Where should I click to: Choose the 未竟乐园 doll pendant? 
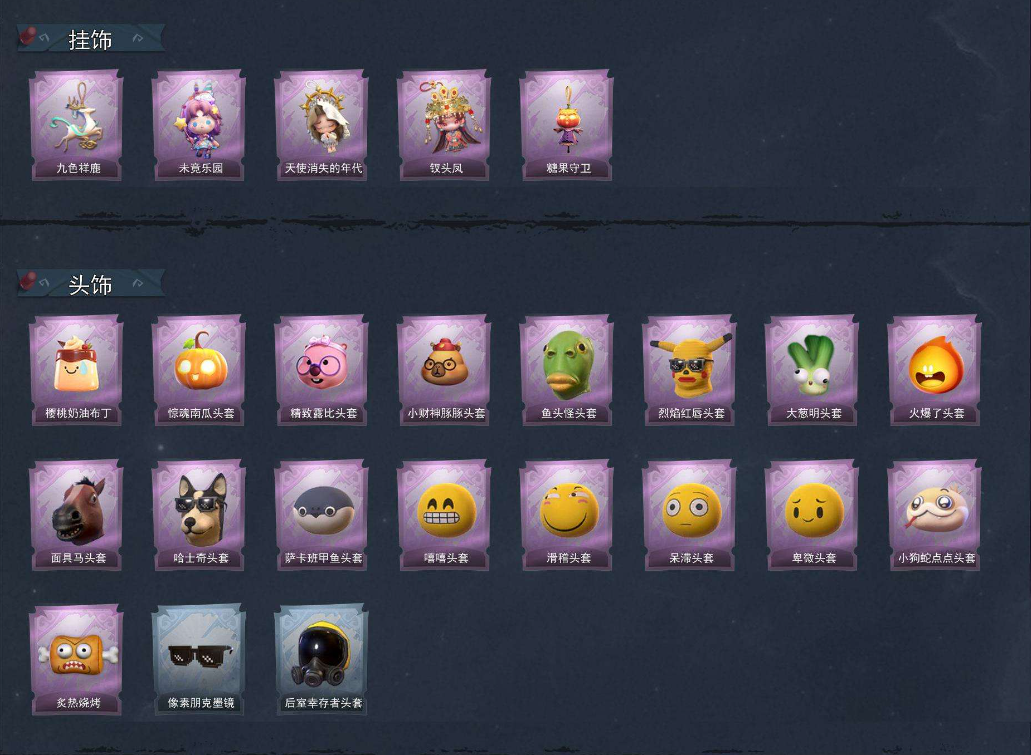(199, 125)
